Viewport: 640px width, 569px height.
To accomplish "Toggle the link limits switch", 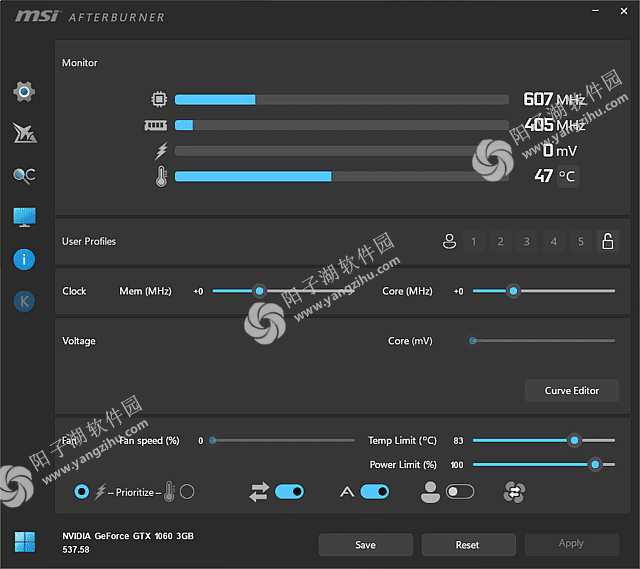I will [x=289, y=492].
